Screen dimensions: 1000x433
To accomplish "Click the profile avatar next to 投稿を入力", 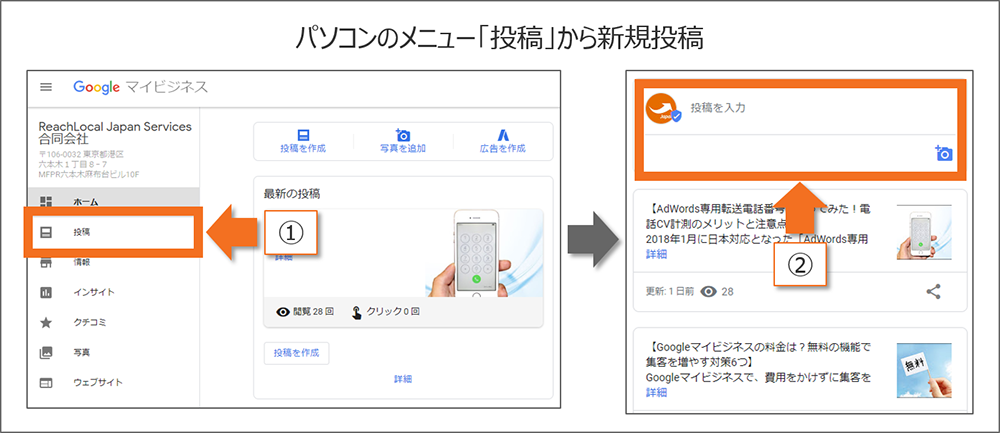I will tap(663, 108).
